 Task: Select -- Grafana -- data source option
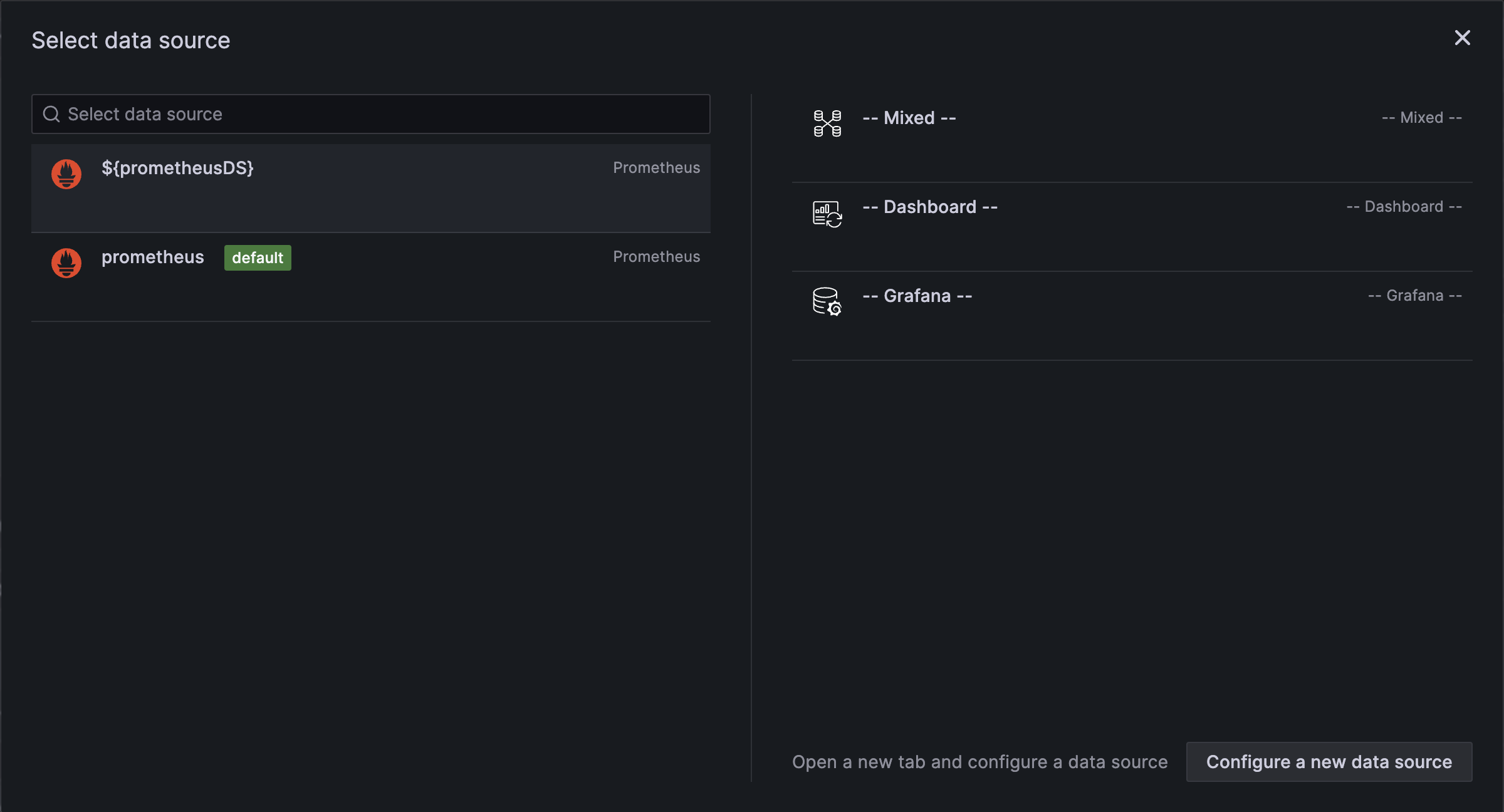click(x=1134, y=295)
